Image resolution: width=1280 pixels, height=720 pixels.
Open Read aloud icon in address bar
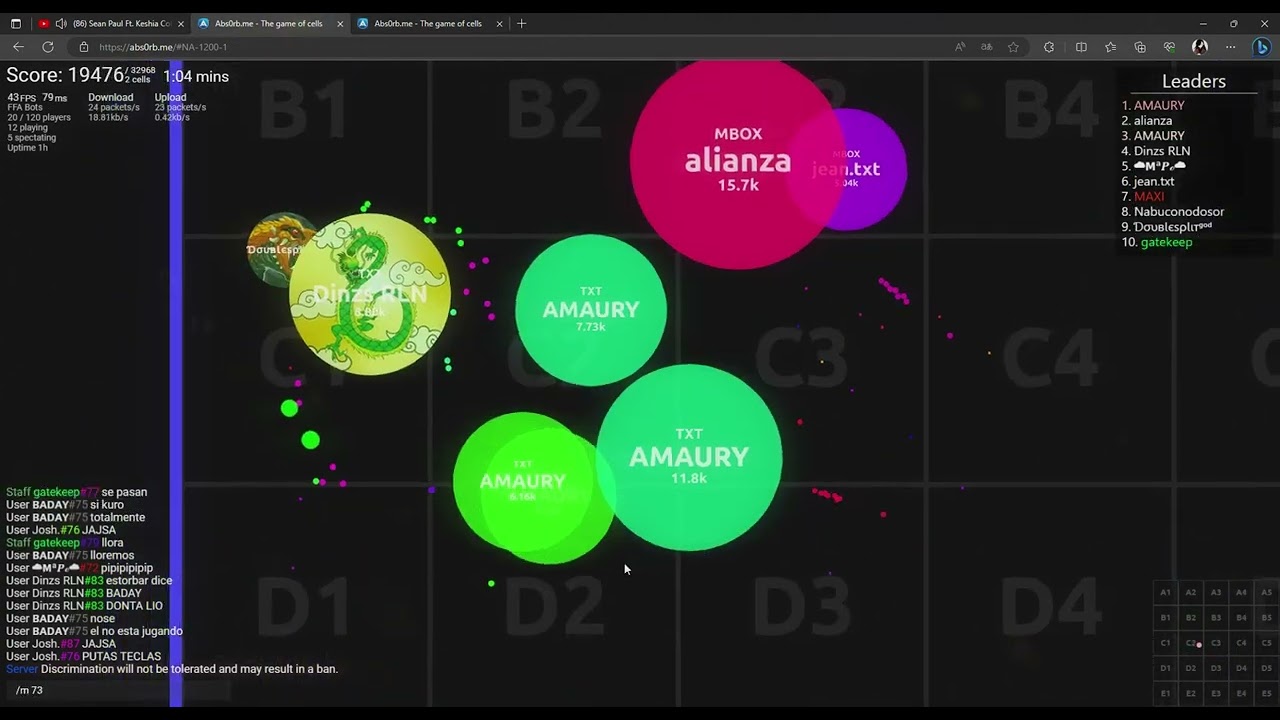pyautogui.click(x=960, y=47)
